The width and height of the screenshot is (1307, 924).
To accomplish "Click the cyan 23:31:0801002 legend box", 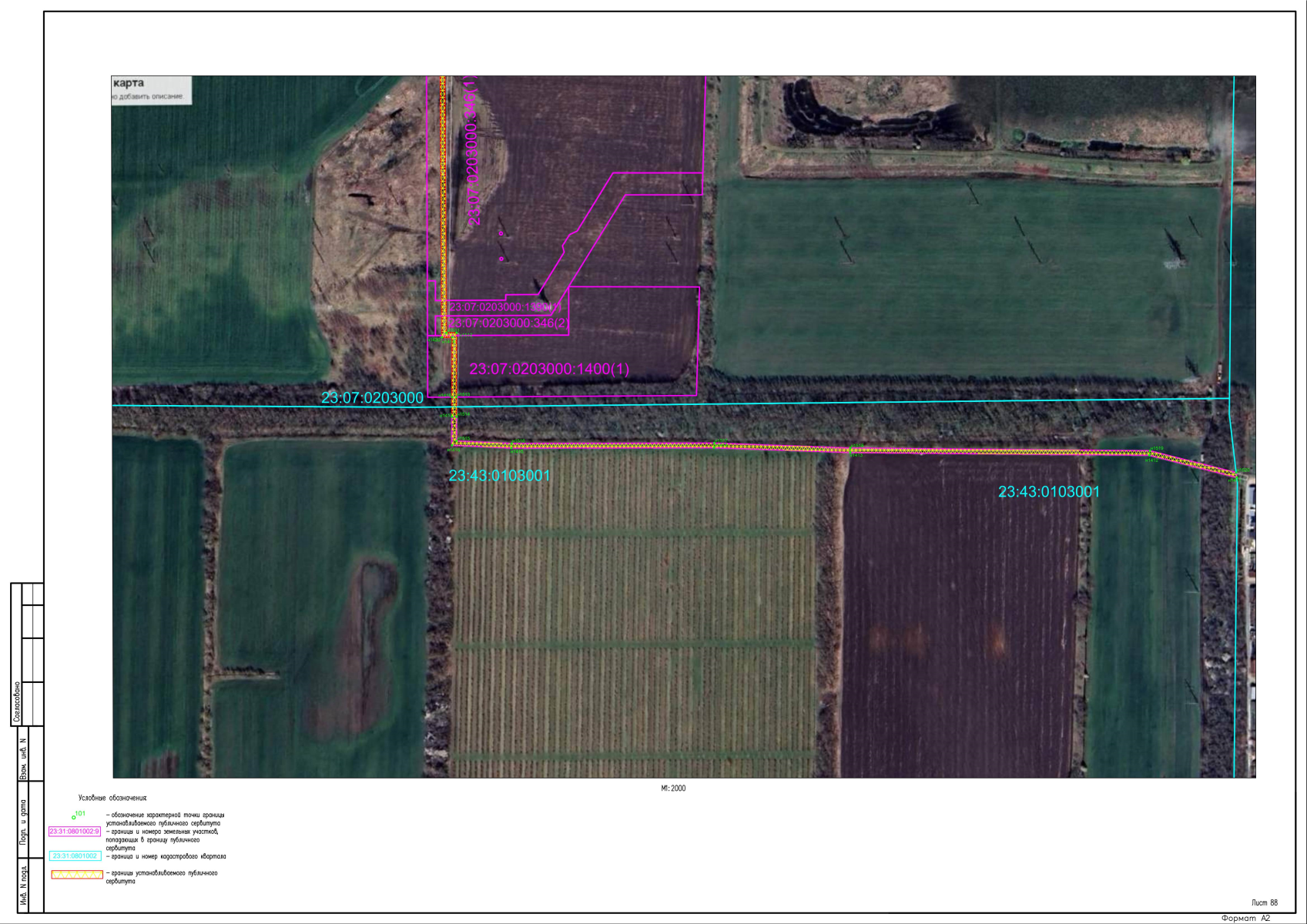I will pos(75,856).
